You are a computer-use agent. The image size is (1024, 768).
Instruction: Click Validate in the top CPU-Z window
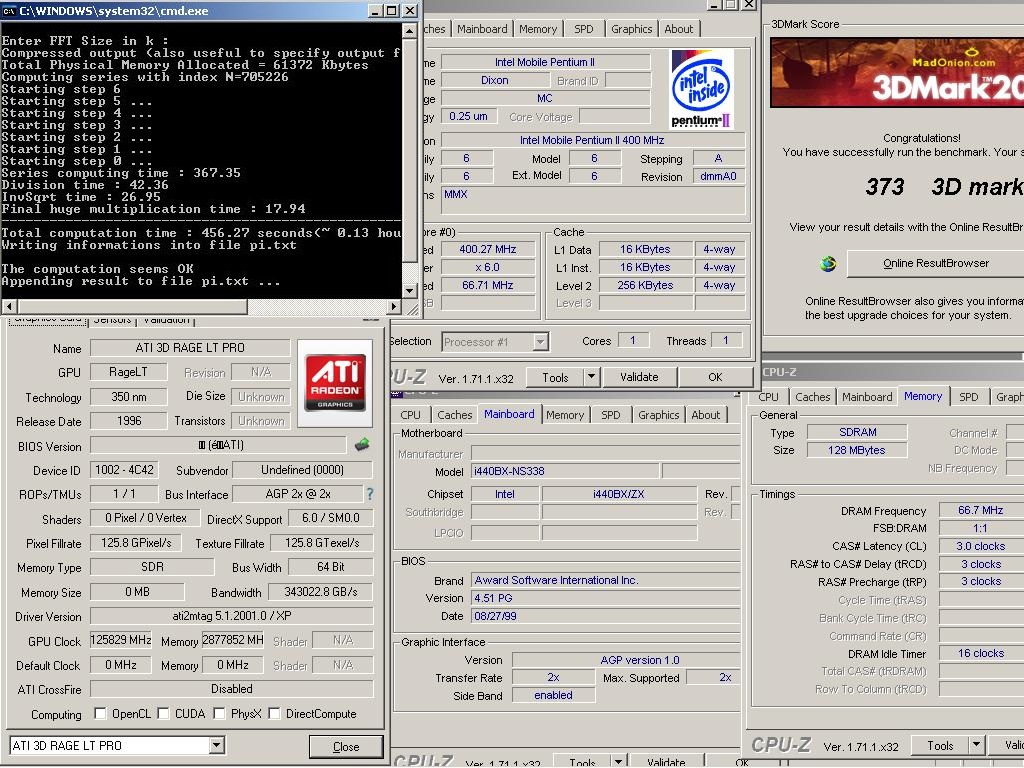tap(639, 377)
